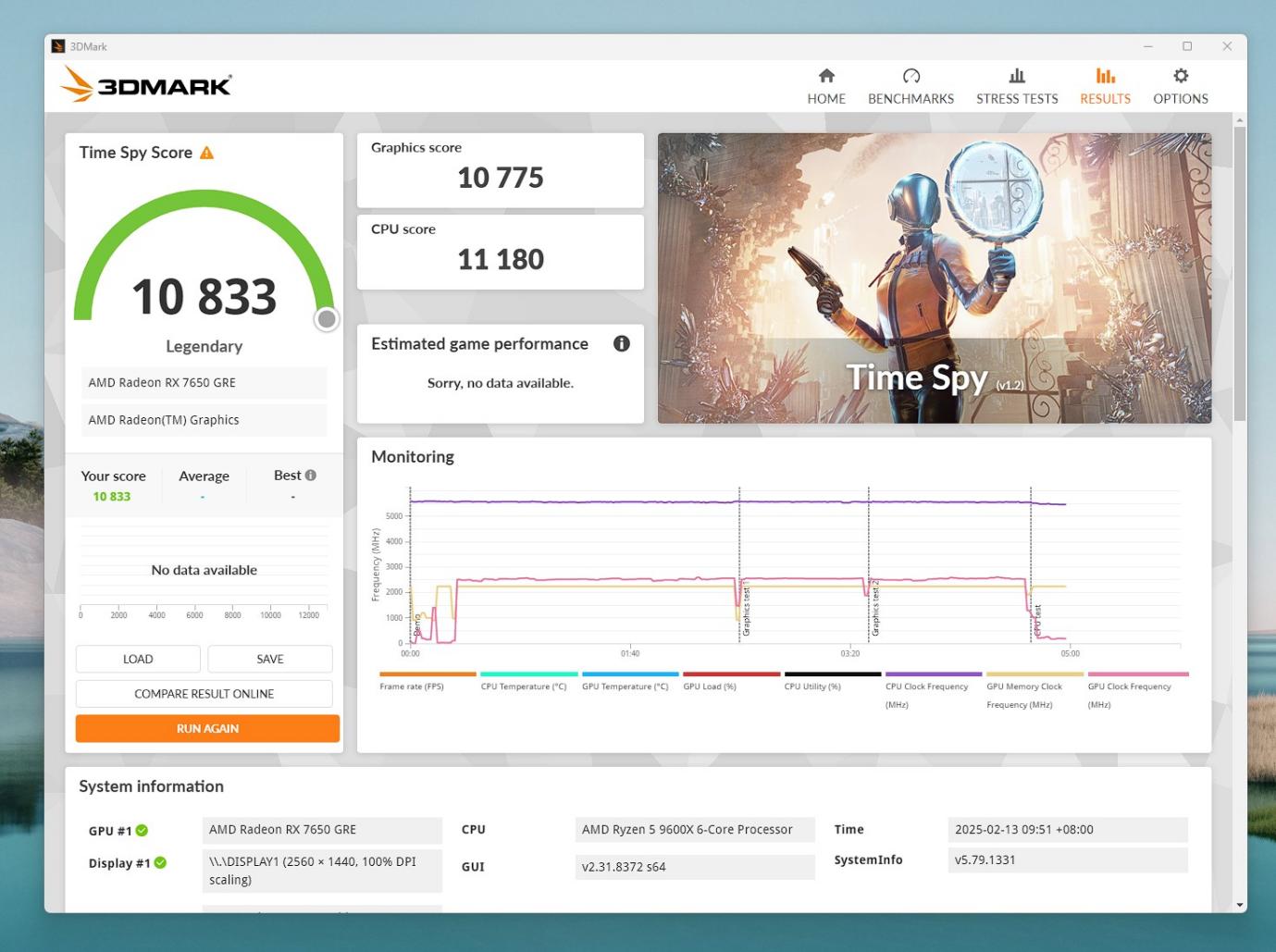Toggle the CPU Temperature legend entry
This screenshot has width=1276, height=952.
click(x=528, y=682)
